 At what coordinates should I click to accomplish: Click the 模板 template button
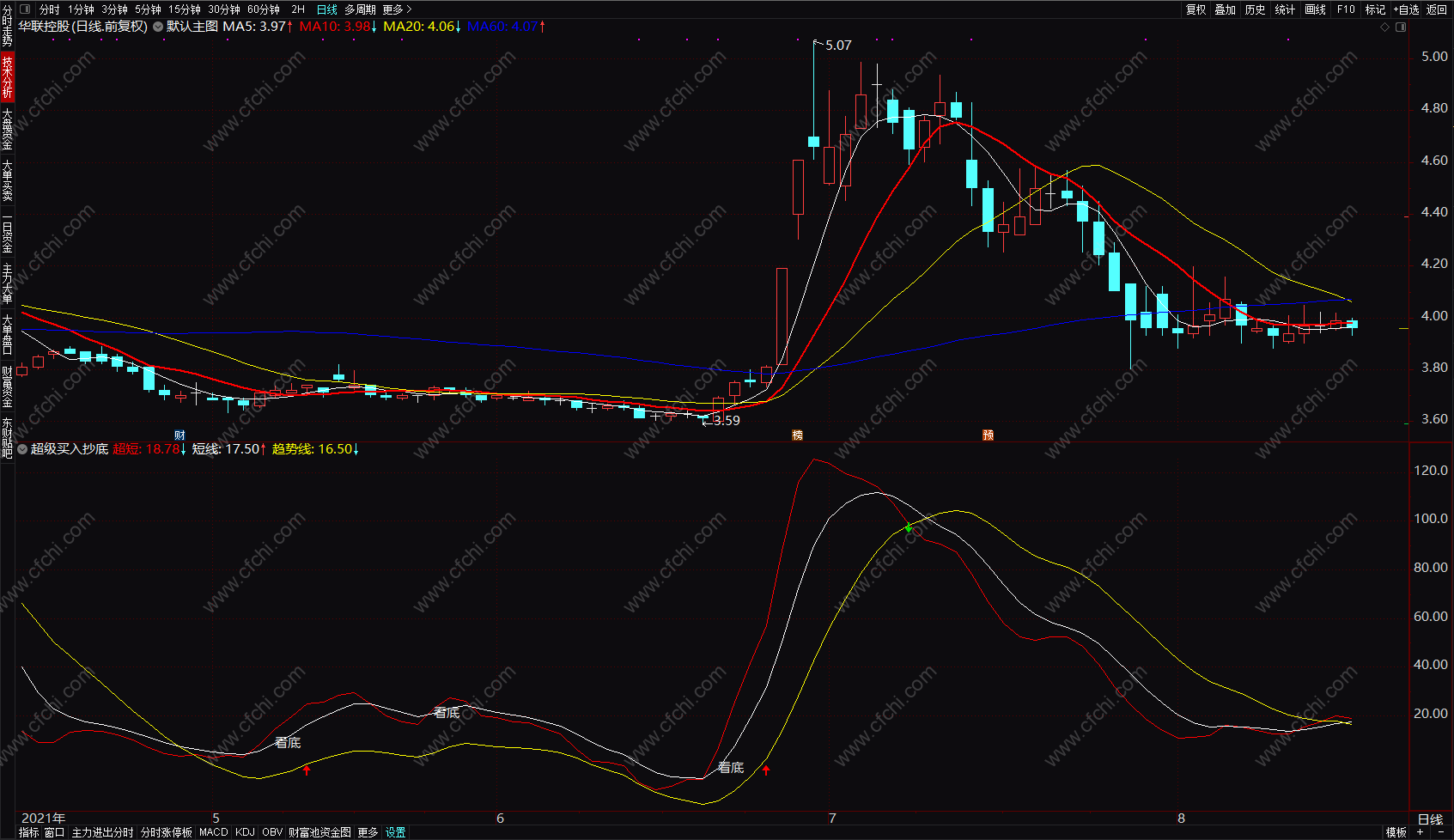tap(1396, 832)
